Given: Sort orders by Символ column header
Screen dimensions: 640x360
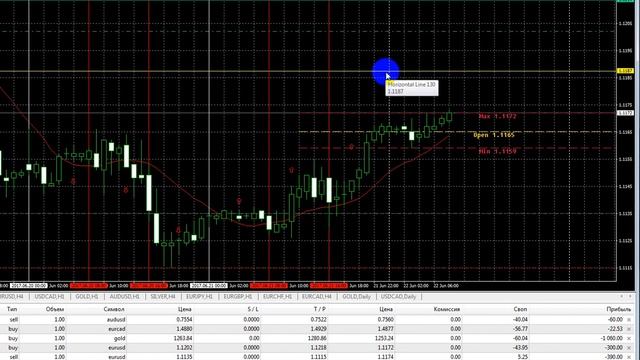Looking at the screenshot, I should (x=114, y=309).
